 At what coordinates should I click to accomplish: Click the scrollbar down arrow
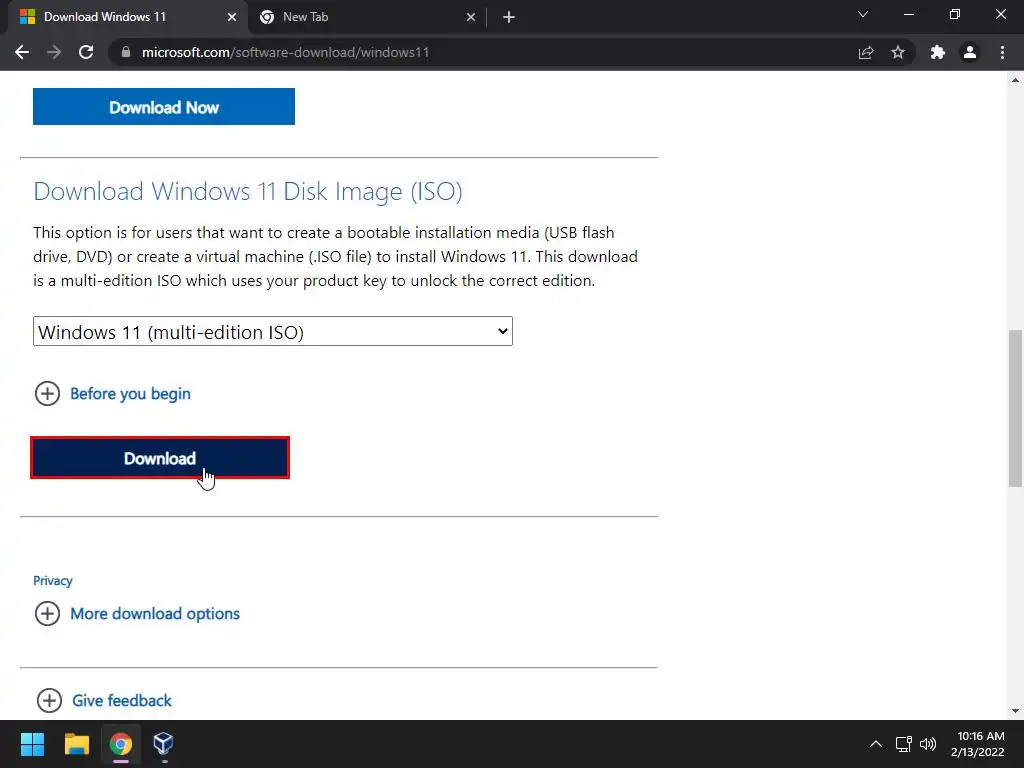pyautogui.click(x=1015, y=711)
